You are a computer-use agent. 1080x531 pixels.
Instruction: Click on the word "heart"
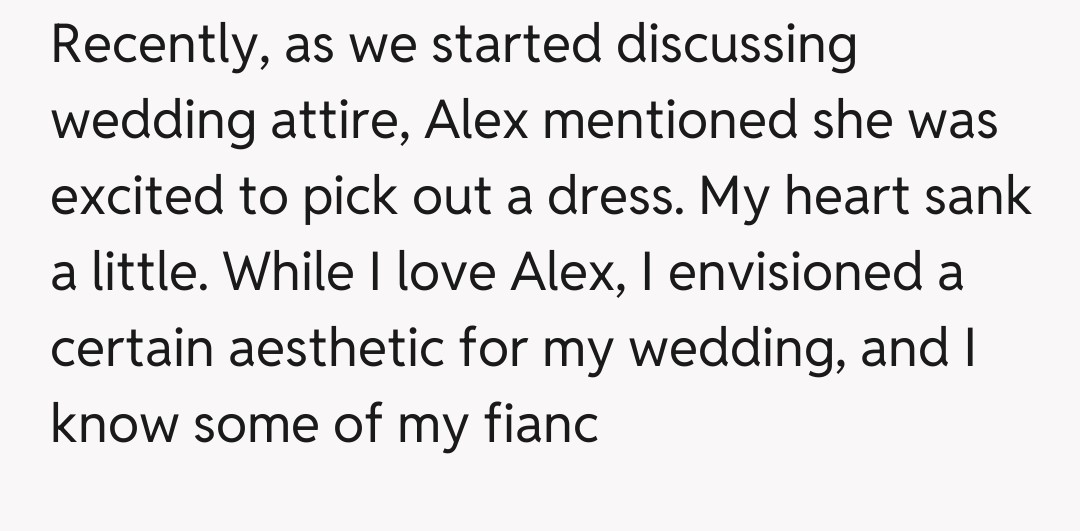pos(849,197)
